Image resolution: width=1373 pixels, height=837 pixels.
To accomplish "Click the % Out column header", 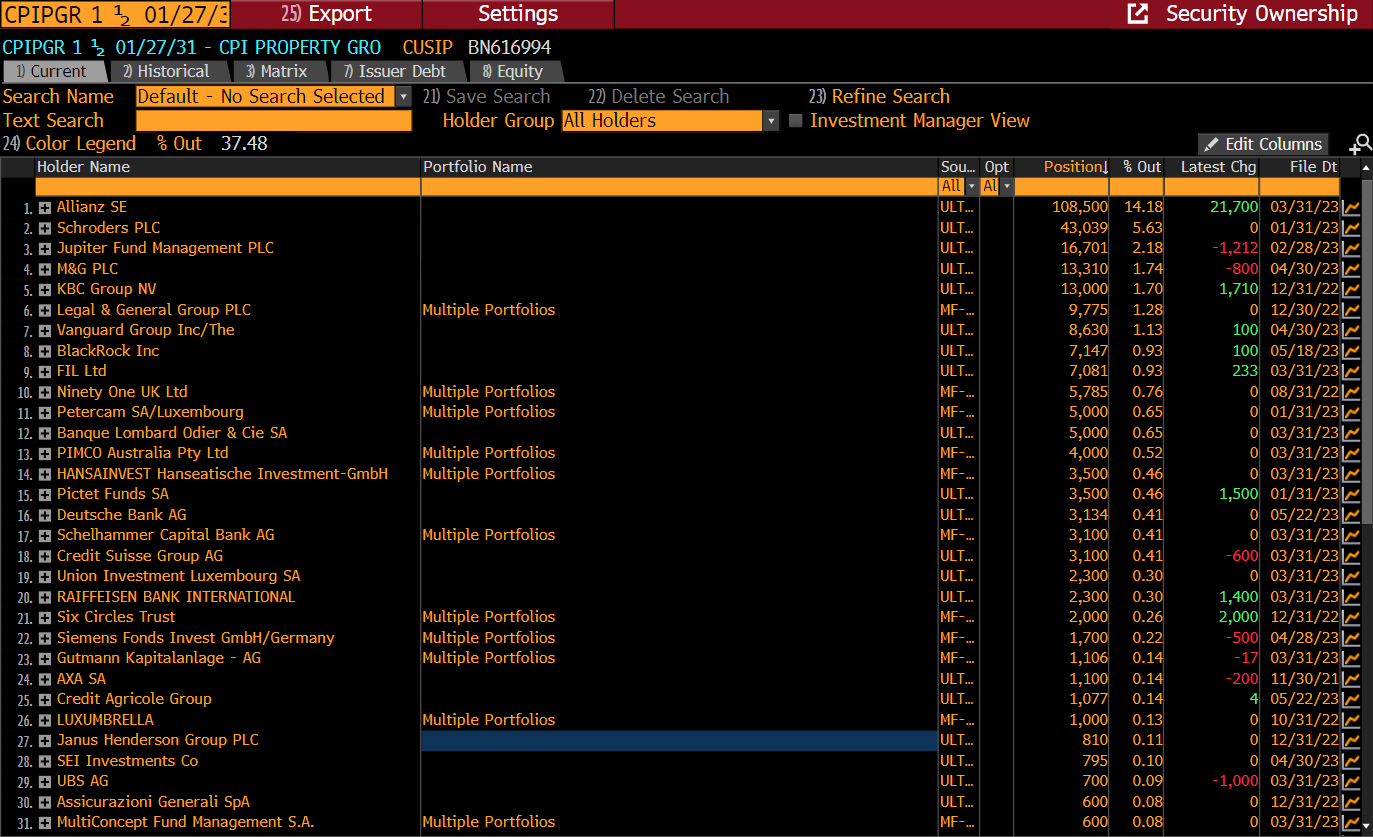I will coord(1137,167).
